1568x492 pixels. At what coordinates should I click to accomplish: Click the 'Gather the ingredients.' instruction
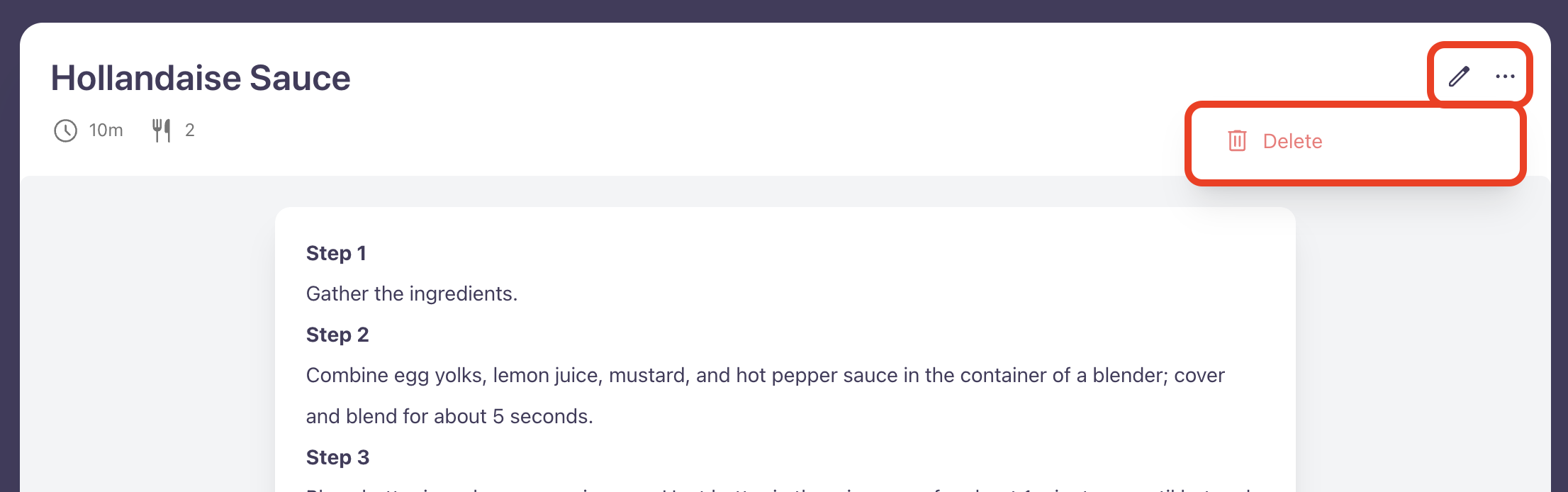(x=411, y=293)
